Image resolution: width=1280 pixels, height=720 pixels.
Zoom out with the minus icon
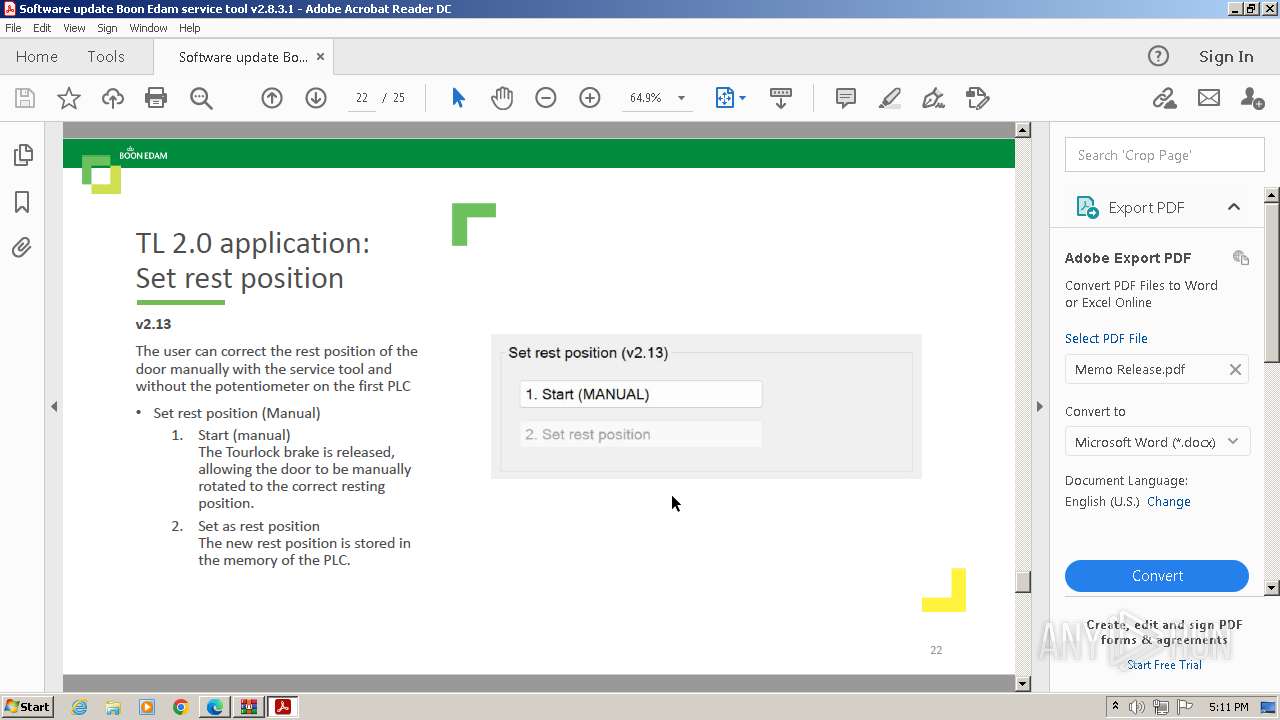pos(546,98)
